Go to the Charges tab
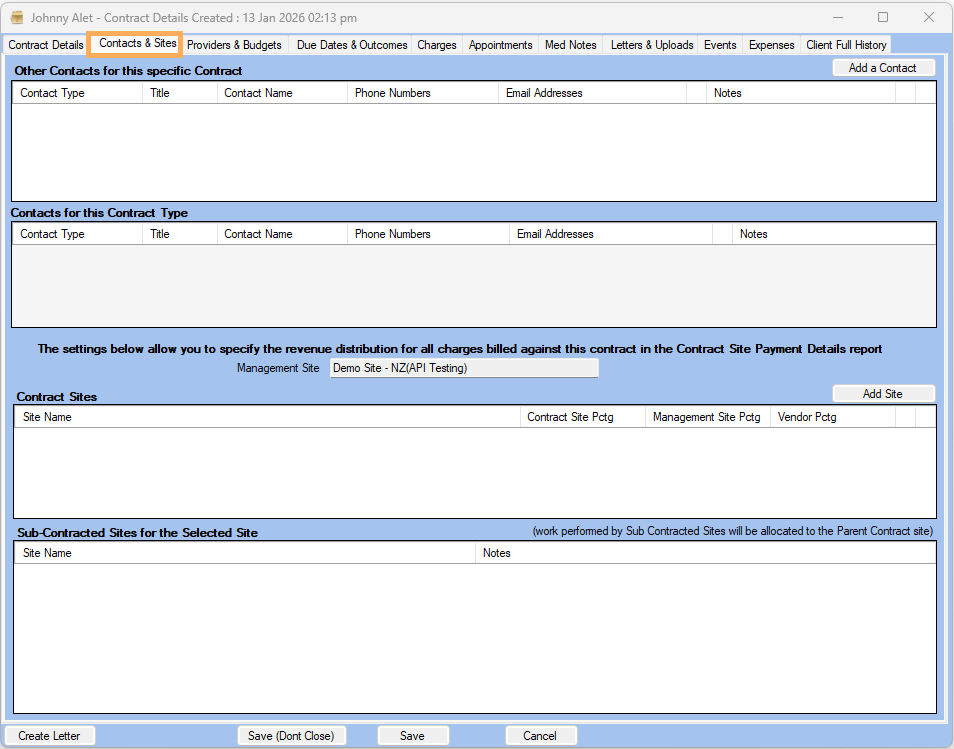Viewport: 954px width, 749px height. [x=437, y=45]
